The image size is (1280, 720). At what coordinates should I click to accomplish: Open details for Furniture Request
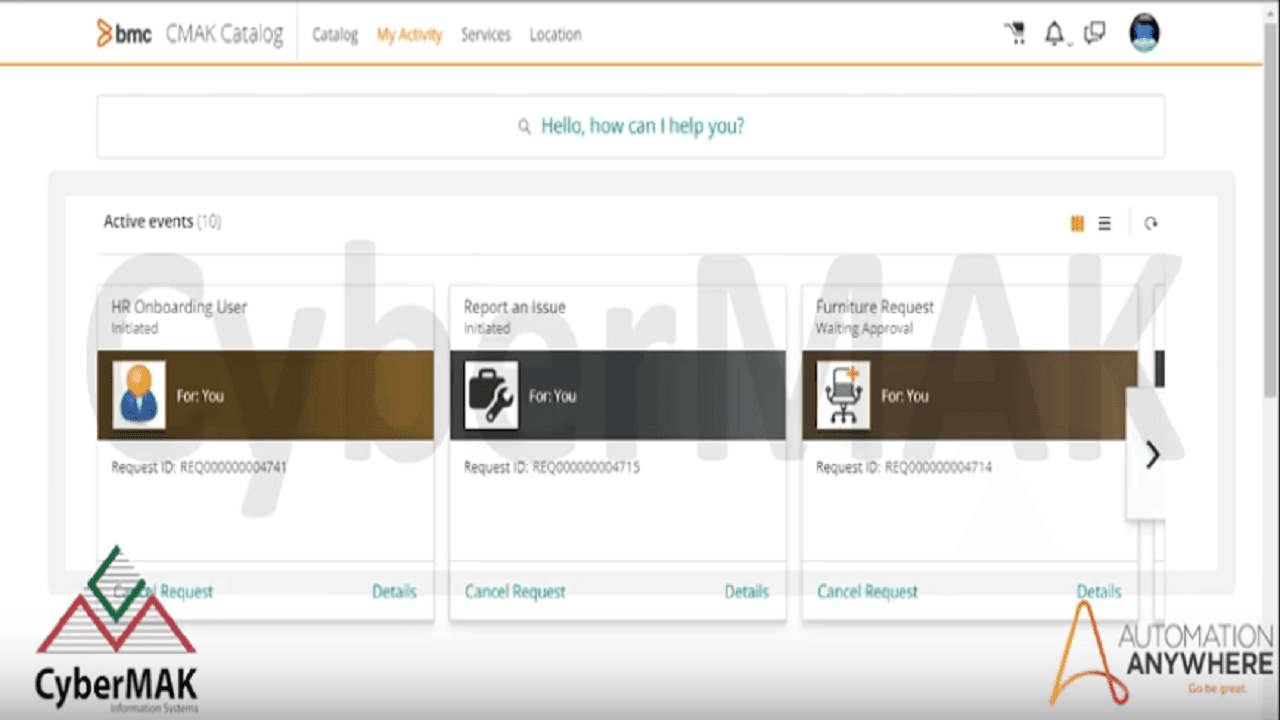pyautogui.click(x=1099, y=591)
